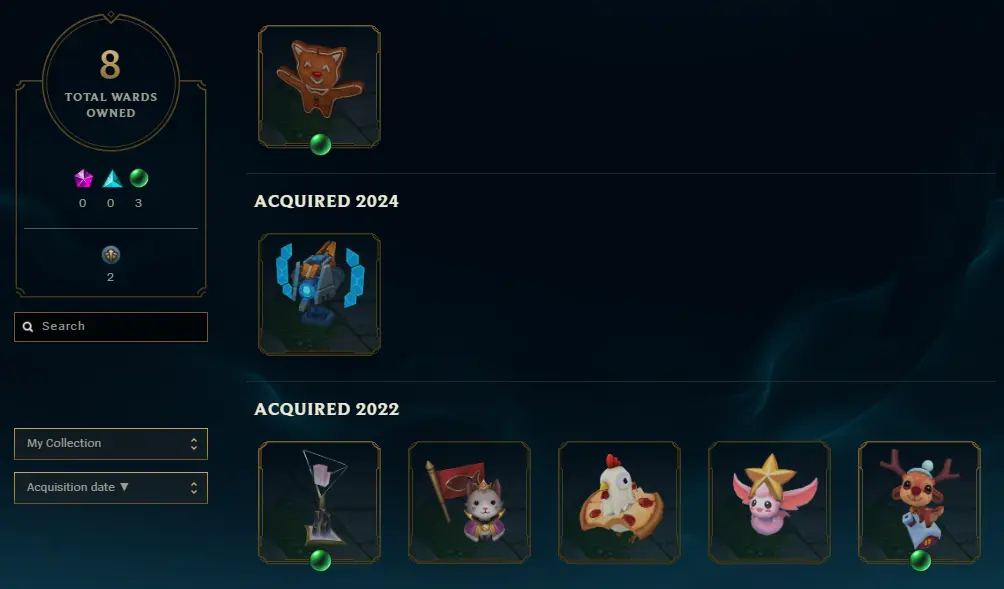The height and width of the screenshot is (589, 1004).
Task: Select the reindeer ward skin
Action: point(919,503)
